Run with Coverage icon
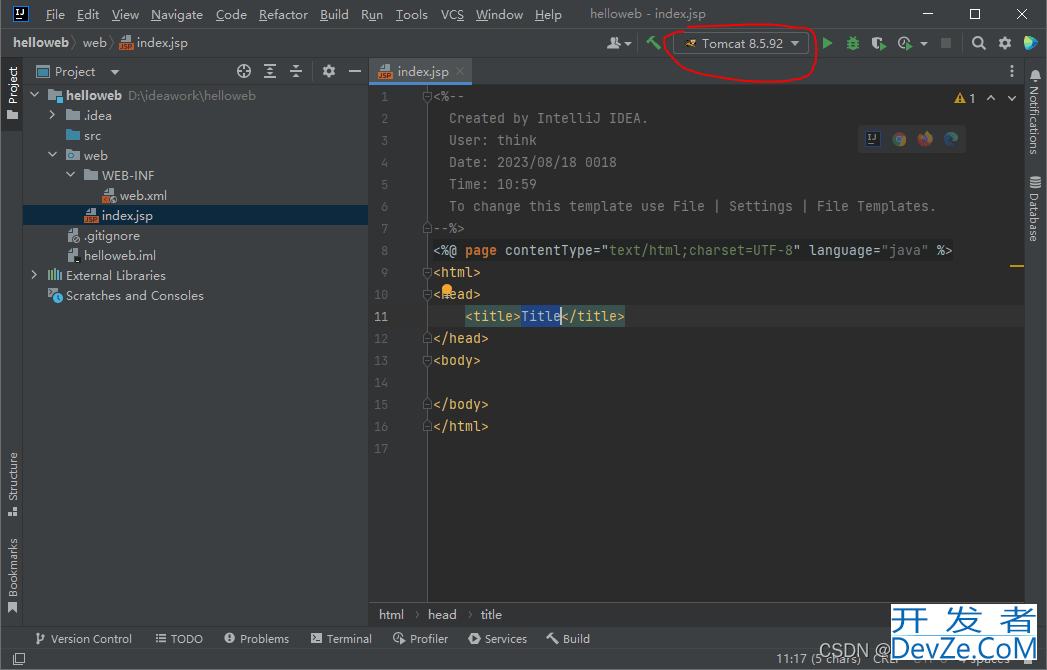The width and height of the screenshot is (1047, 670). click(878, 43)
